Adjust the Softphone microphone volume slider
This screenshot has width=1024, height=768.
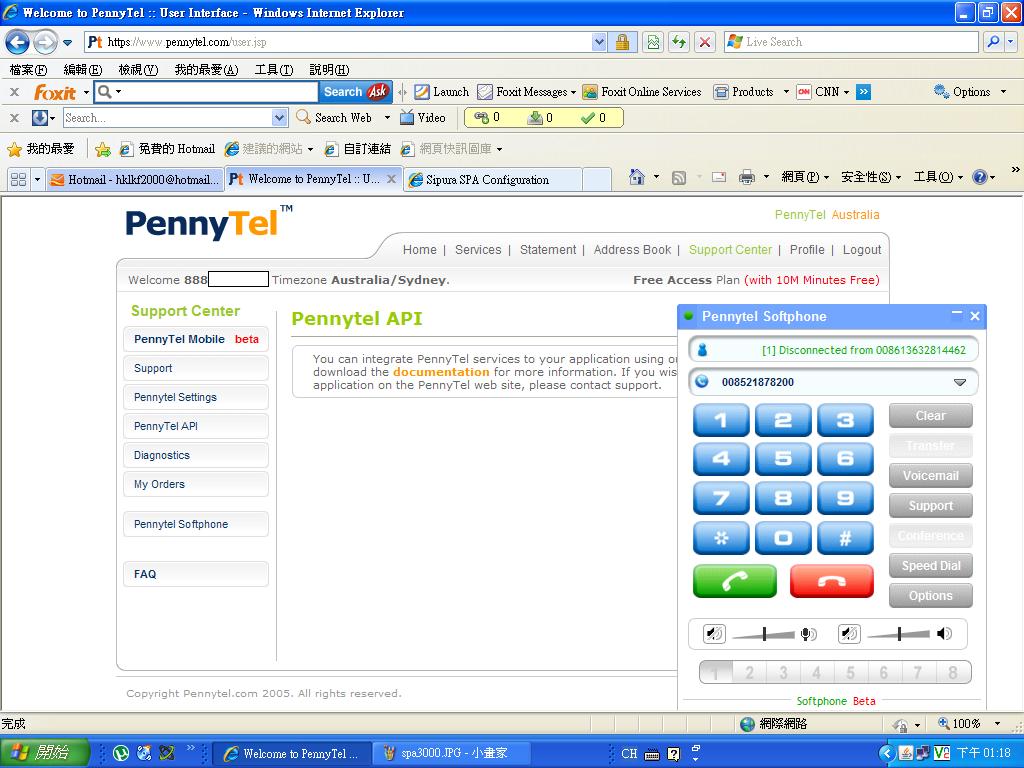tap(764, 633)
